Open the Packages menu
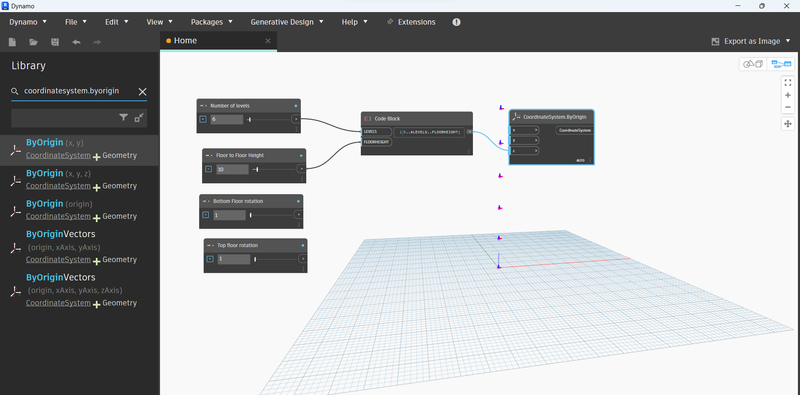The image size is (800, 395). tap(212, 22)
